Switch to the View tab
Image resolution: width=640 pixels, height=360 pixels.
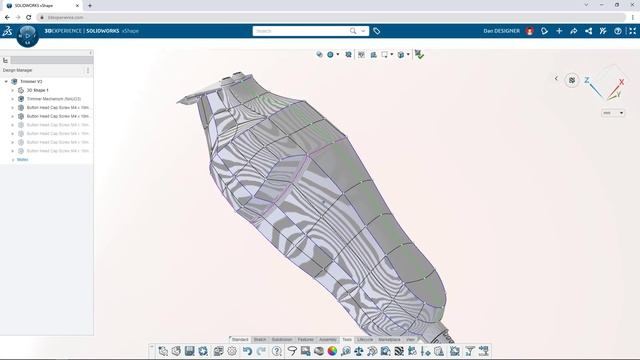click(x=410, y=340)
